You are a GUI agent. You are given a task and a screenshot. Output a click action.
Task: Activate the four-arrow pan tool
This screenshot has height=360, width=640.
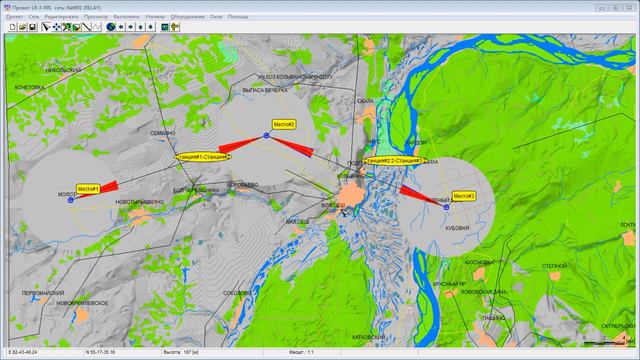pyautogui.click(x=56, y=27)
